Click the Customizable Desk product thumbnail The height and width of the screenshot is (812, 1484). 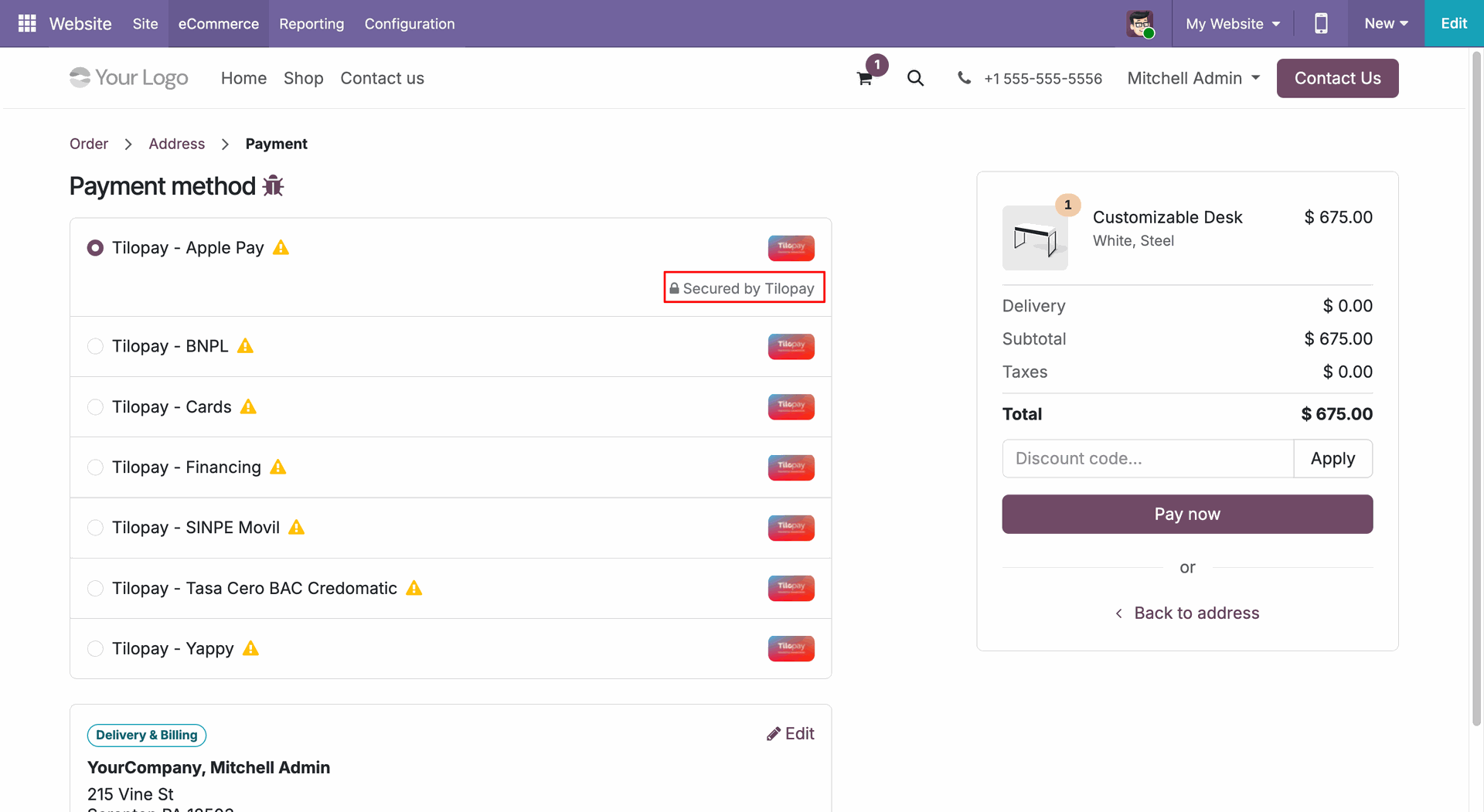click(1035, 238)
